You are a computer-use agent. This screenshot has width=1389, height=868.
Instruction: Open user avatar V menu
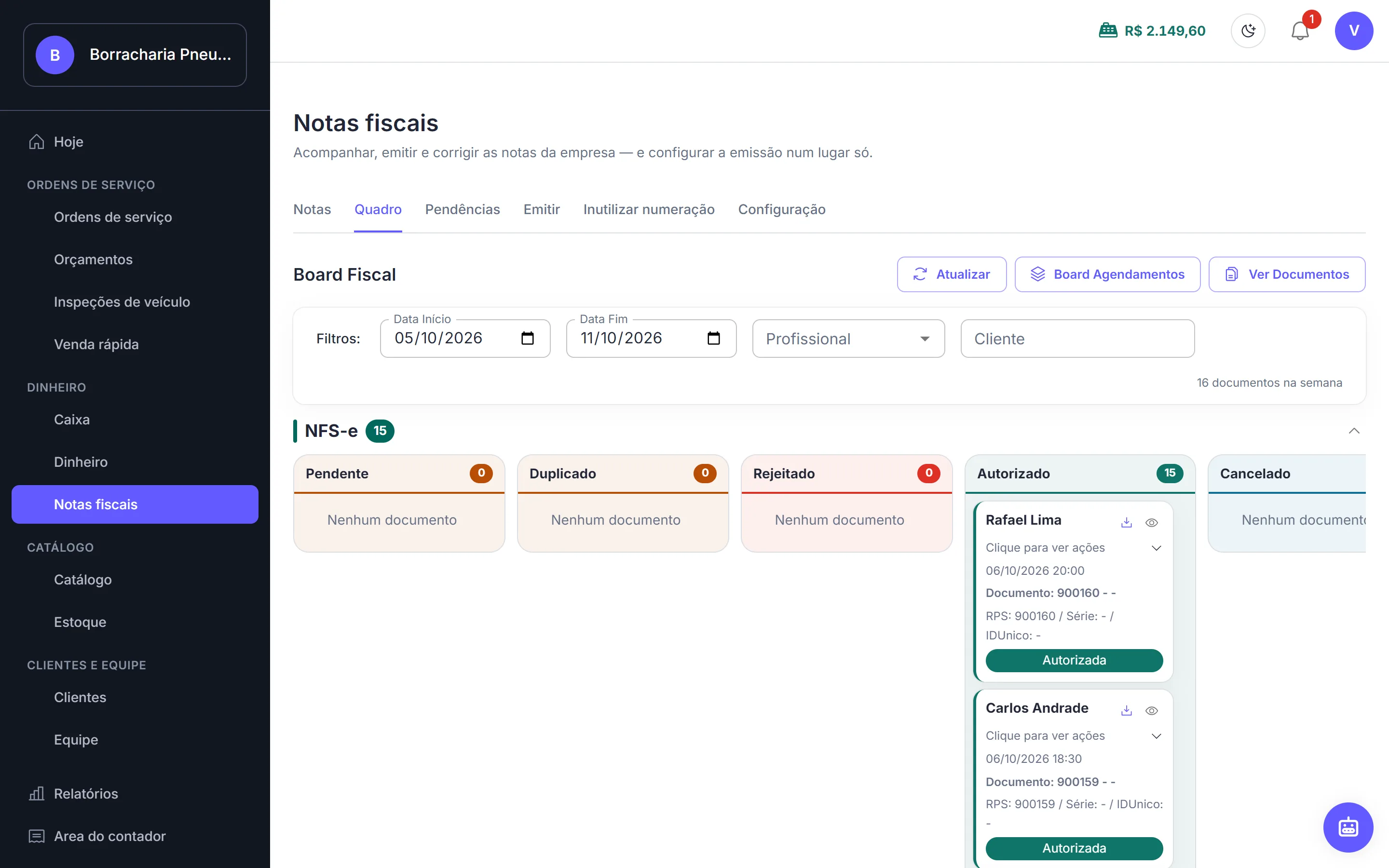click(x=1353, y=31)
